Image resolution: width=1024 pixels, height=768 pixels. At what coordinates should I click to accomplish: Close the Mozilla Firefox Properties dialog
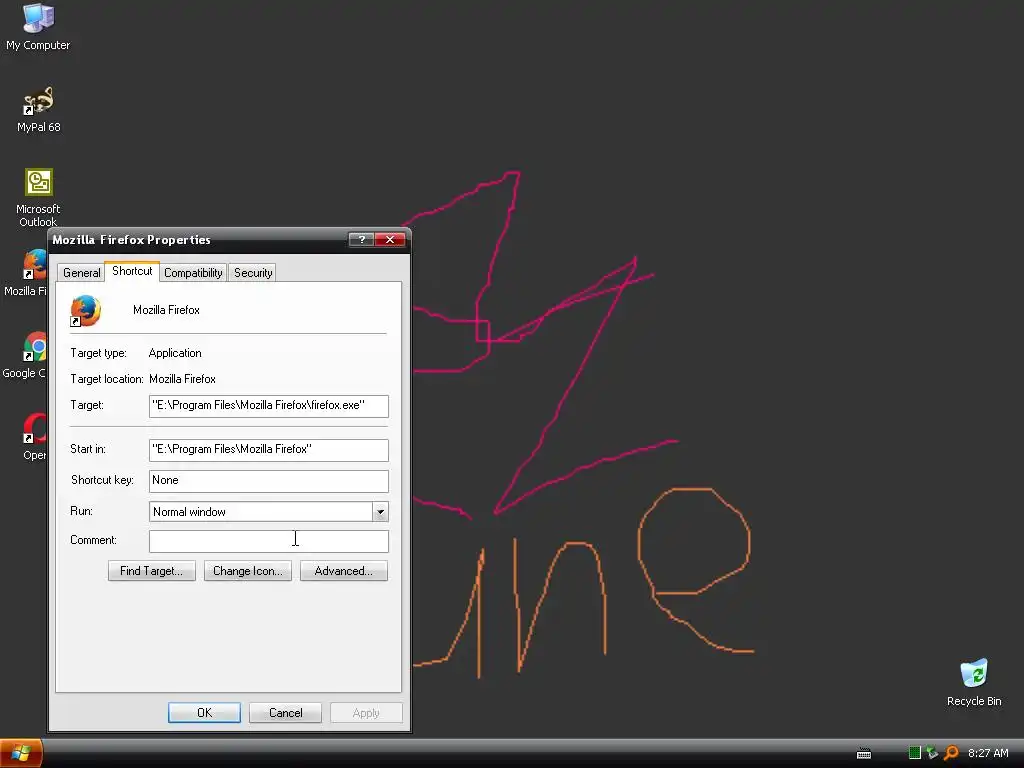390,240
